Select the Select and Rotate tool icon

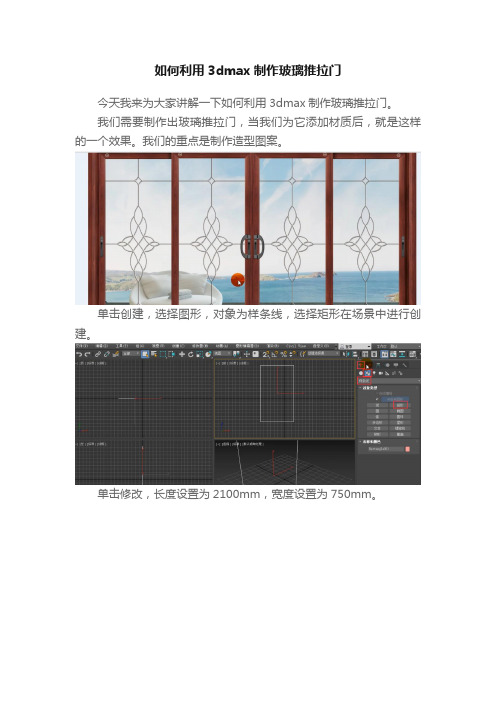190,354
